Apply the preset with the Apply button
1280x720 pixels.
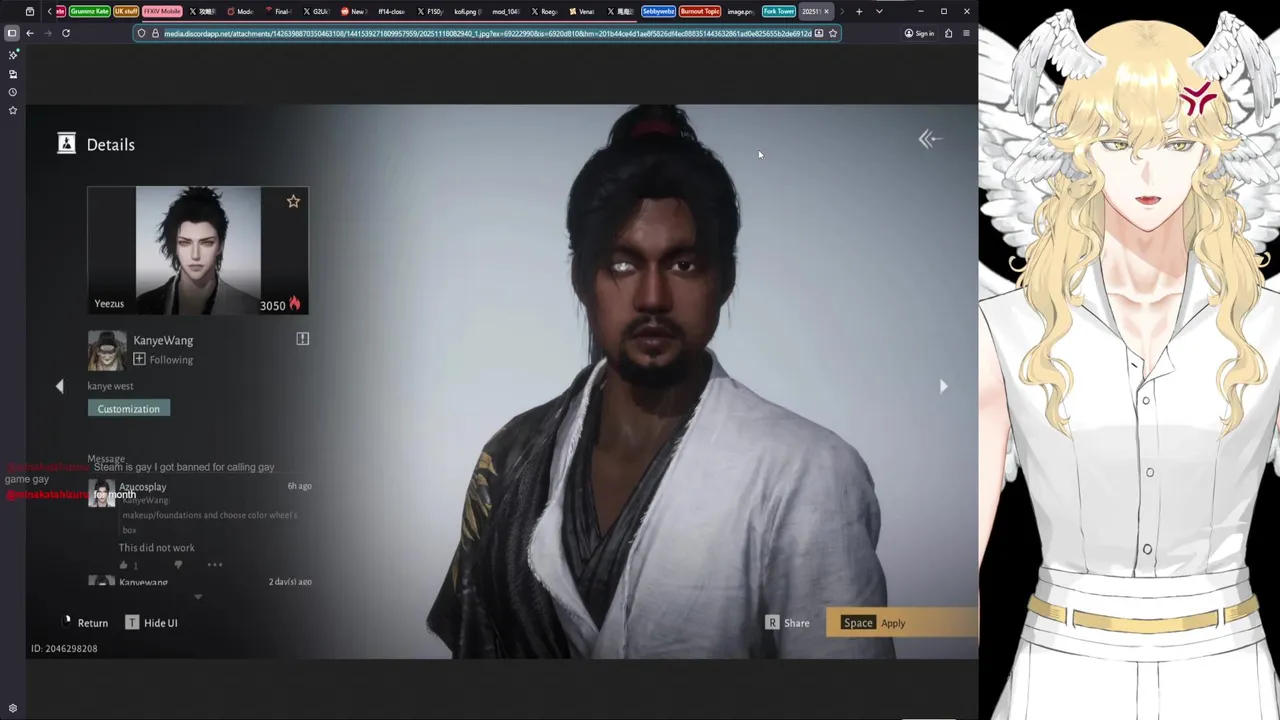(901, 623)
